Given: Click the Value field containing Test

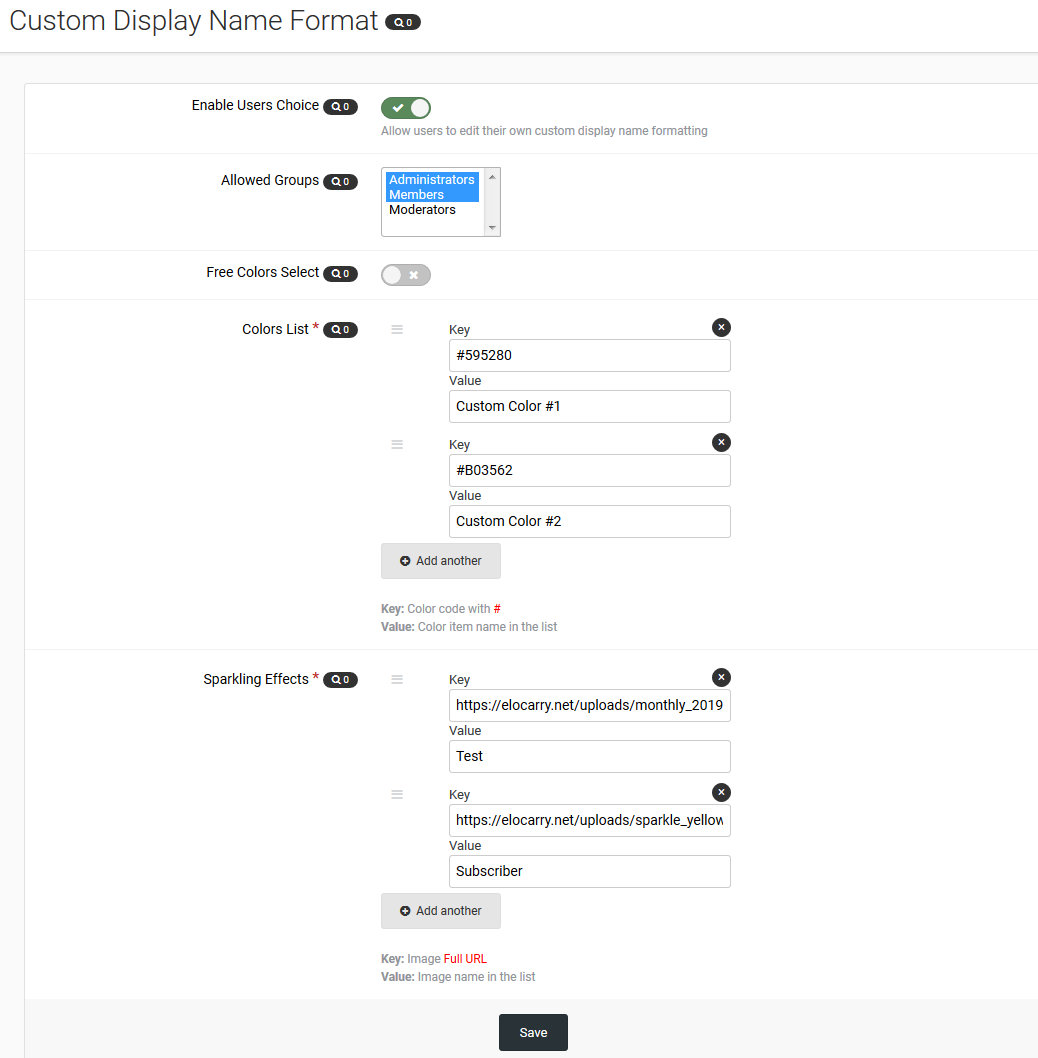Looking at the screenshot, I should coord(589,756).
